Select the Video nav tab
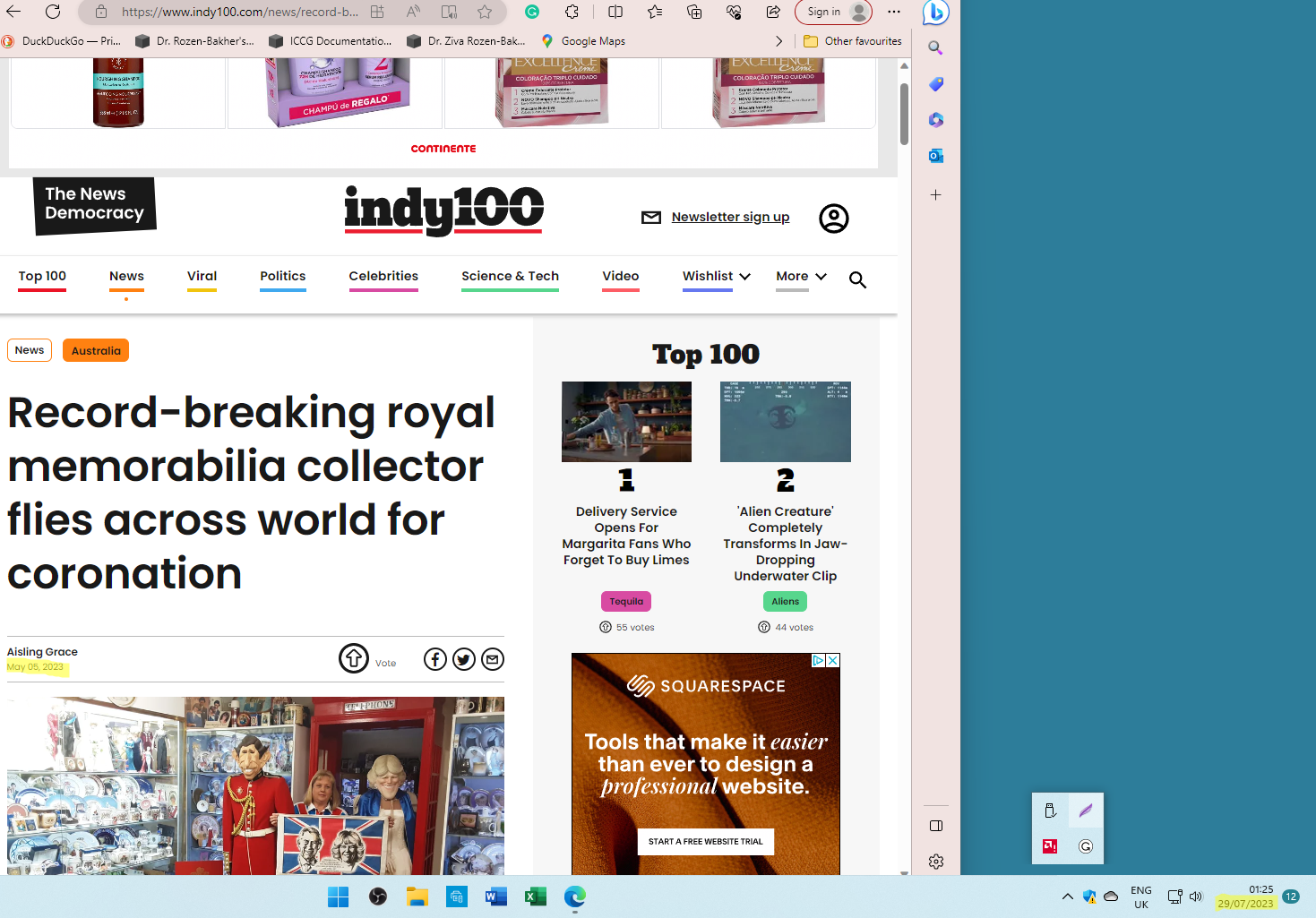Image resolution: width=1316 pixels, height=918 pixels. (x=621, y=276)
